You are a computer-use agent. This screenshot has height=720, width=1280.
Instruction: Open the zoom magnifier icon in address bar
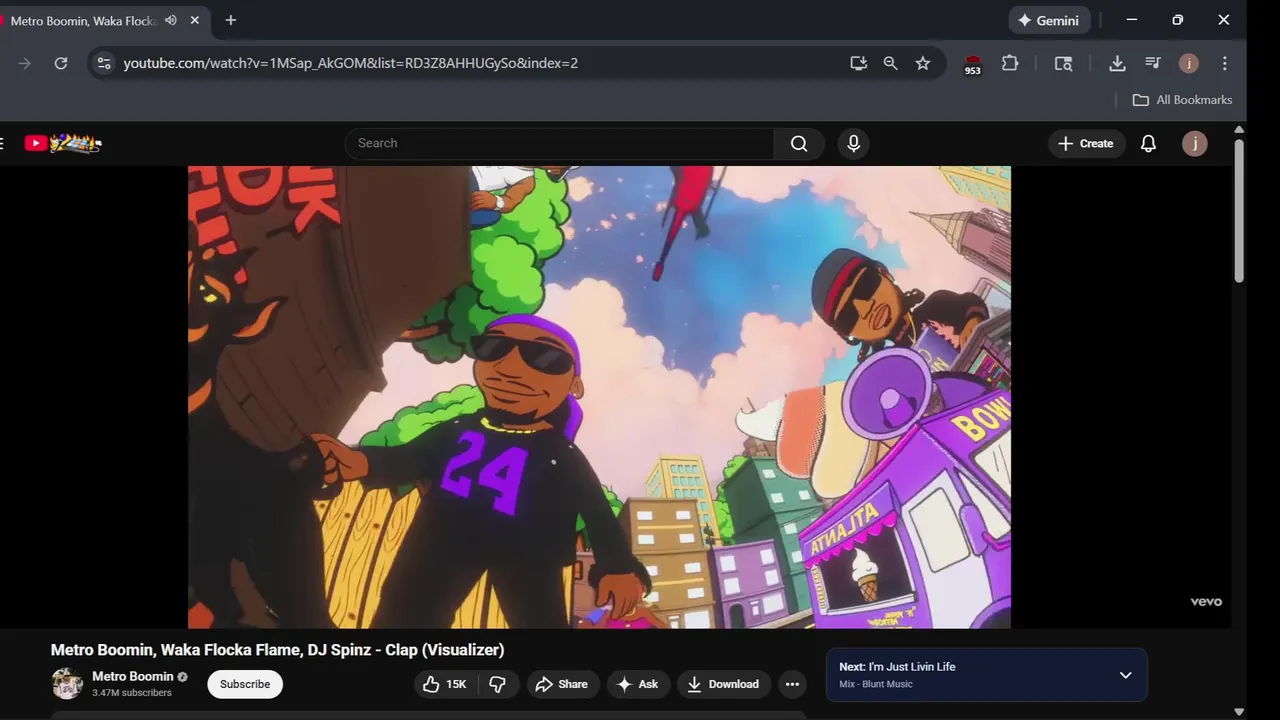[890, 63]
